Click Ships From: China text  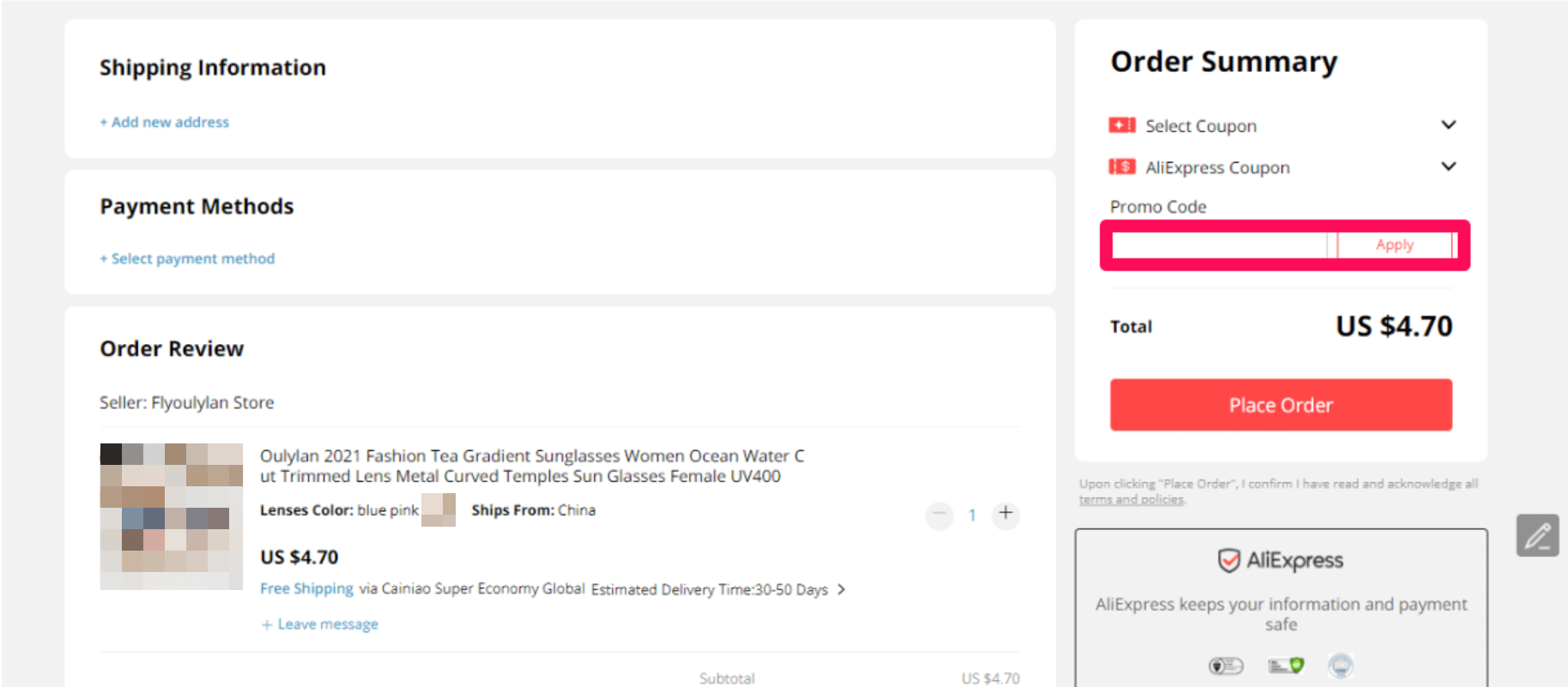[533, 510]
